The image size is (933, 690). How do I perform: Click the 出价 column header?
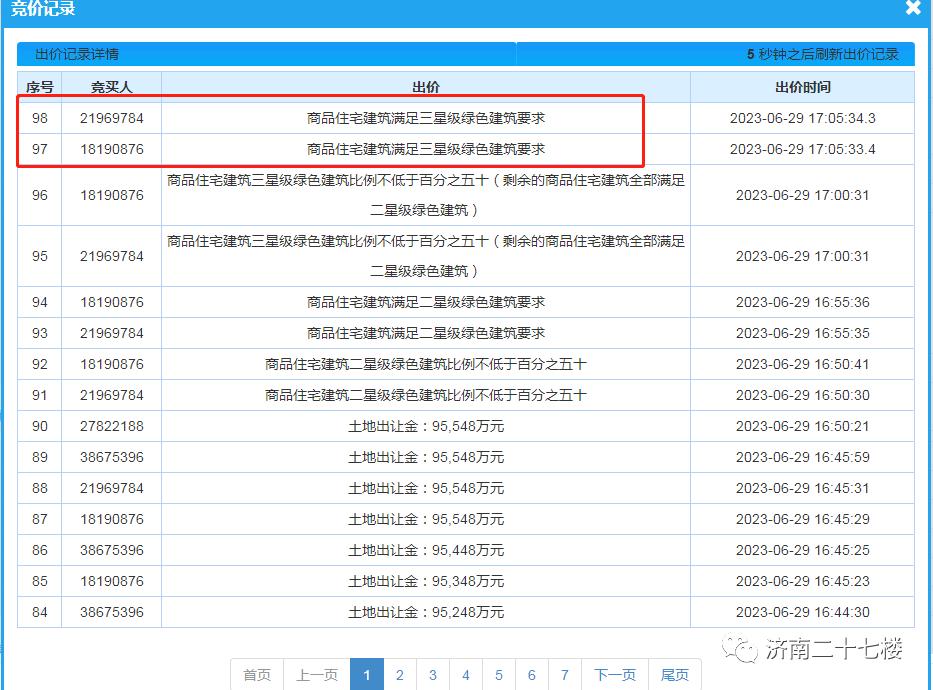coord(427,87)
